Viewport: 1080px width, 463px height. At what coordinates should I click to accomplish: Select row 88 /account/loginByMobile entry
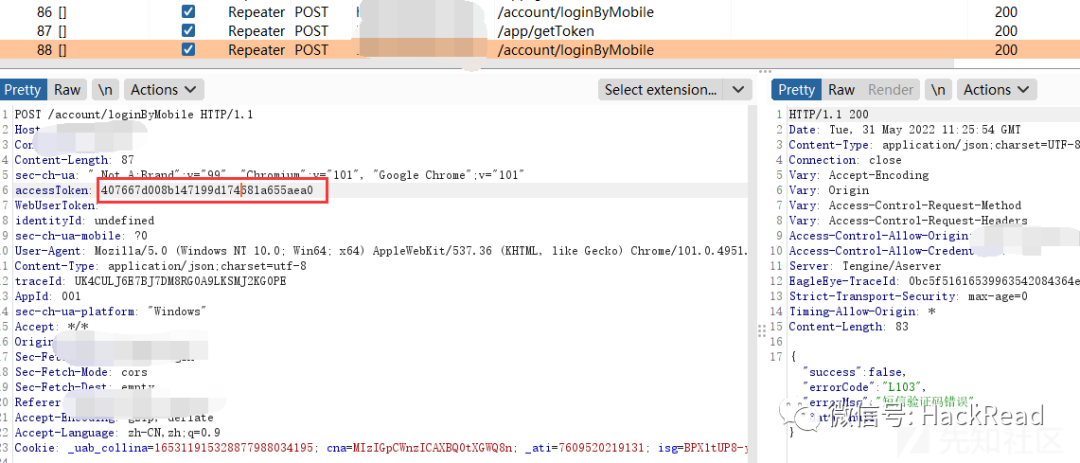pyautogui.click(x=575, y=50)
